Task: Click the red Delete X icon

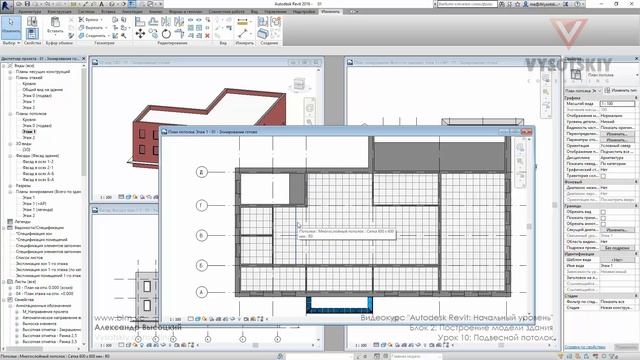Action: point(207,36)
